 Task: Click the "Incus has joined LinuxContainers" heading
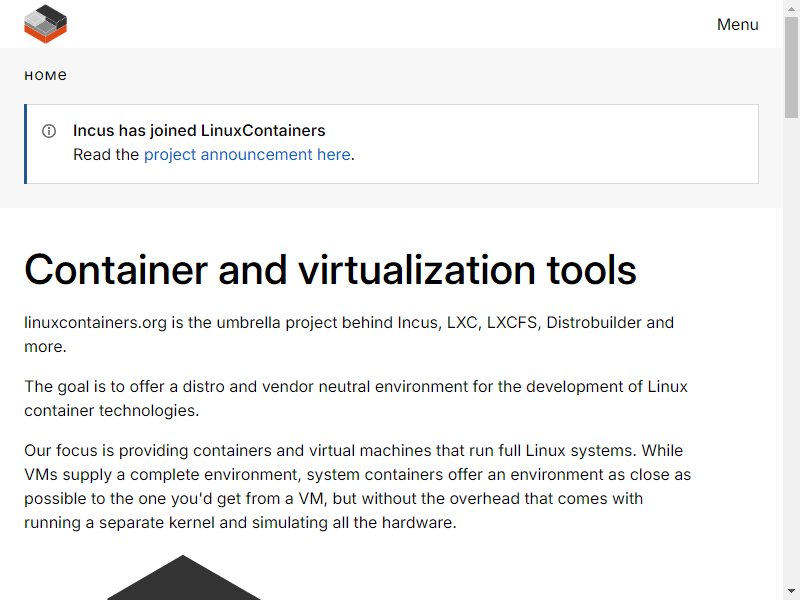(199, 131)
